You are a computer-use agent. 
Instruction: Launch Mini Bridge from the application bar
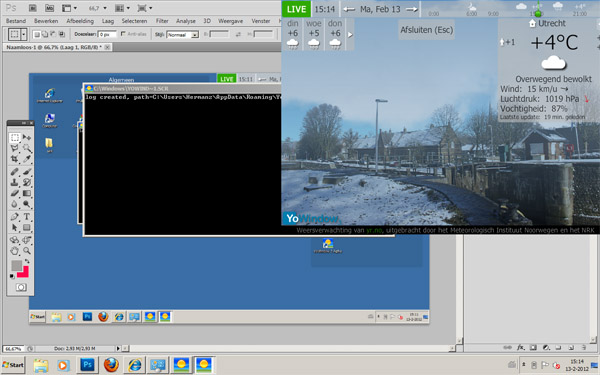click(49, 8)
